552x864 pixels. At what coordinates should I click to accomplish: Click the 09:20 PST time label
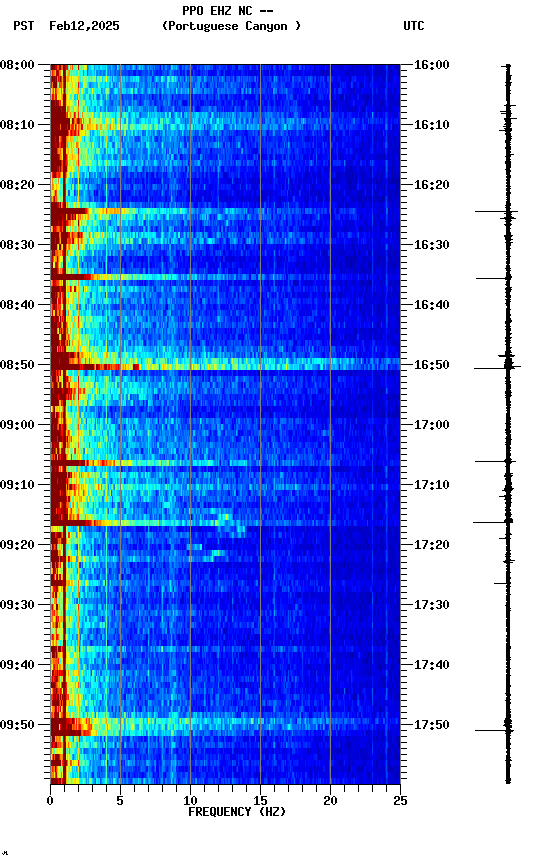point(17,545)
